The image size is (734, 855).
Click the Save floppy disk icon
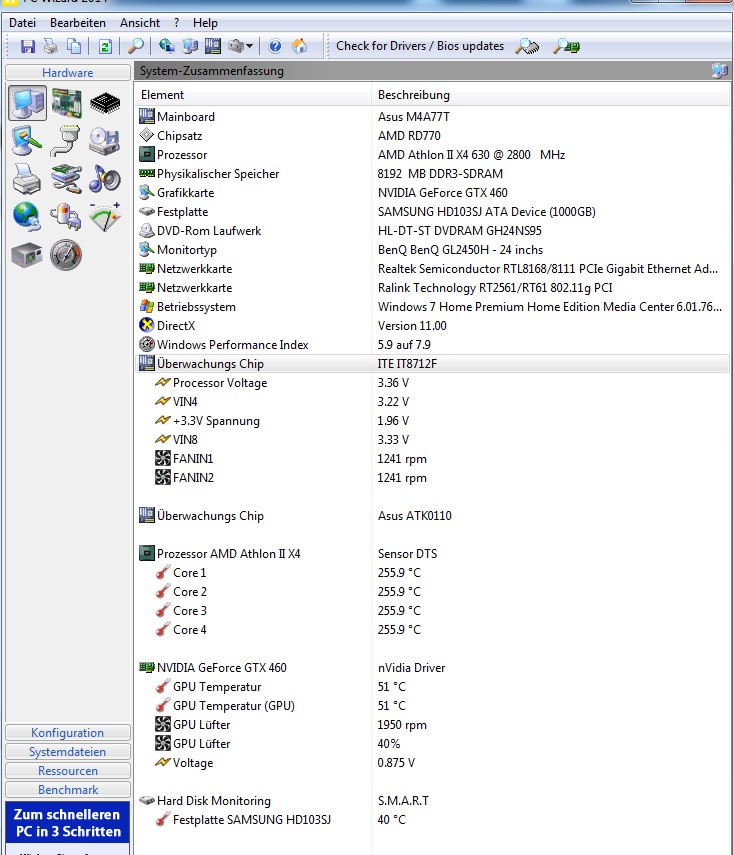[x=28, y=46]
